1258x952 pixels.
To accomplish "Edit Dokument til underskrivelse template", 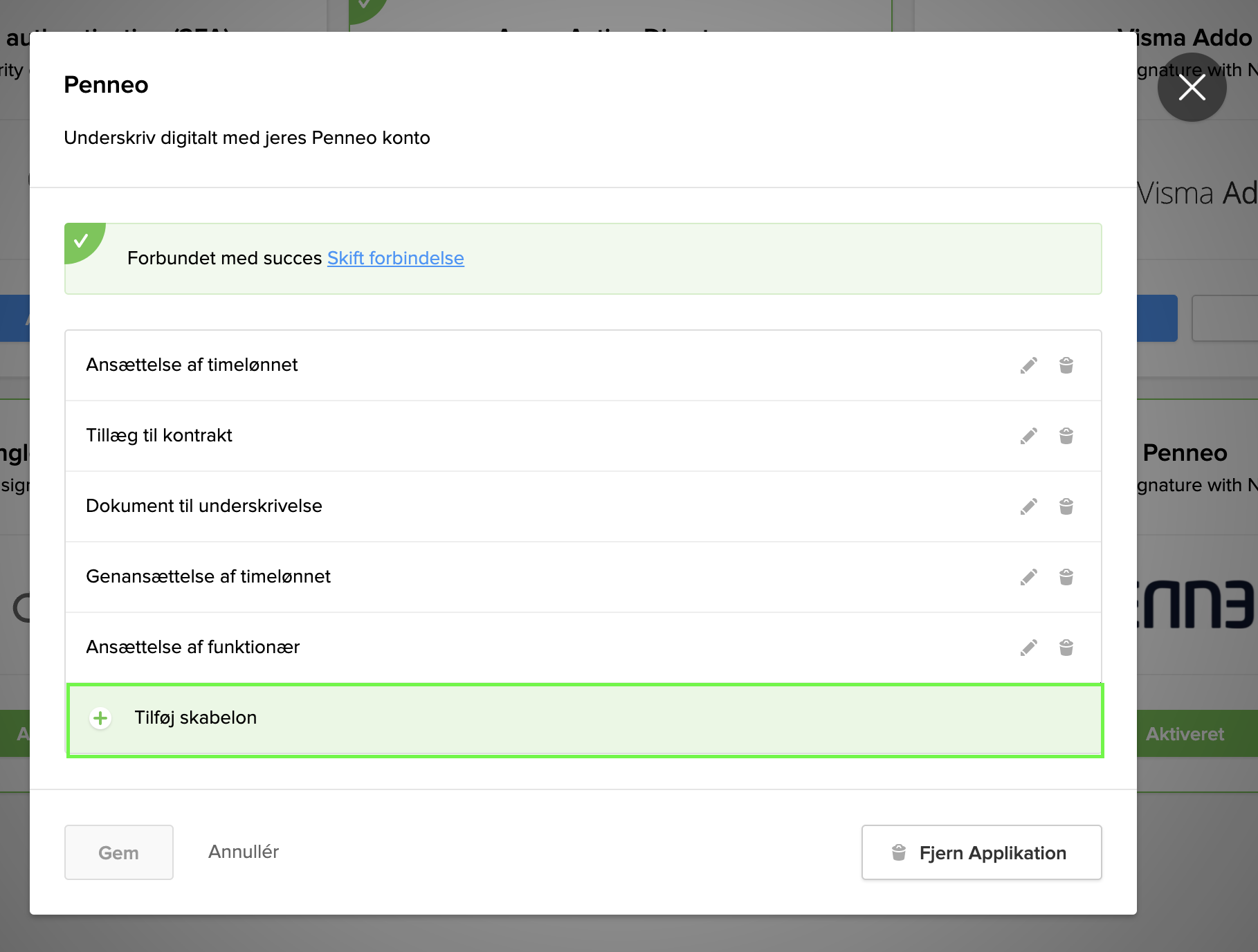I will (1028, 506).
